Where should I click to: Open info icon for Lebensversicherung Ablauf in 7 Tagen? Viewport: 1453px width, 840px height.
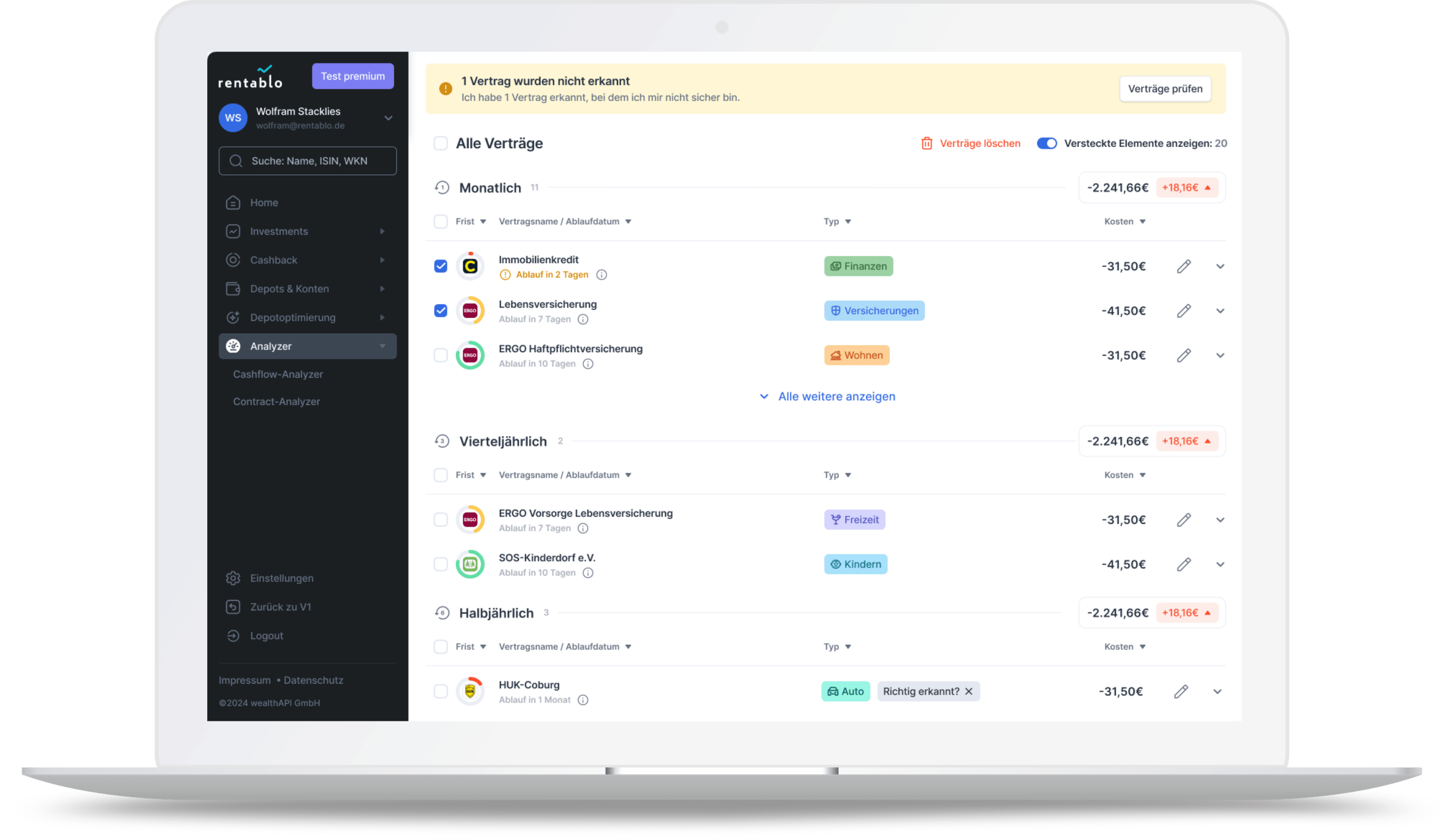click(x=584, y=320)
